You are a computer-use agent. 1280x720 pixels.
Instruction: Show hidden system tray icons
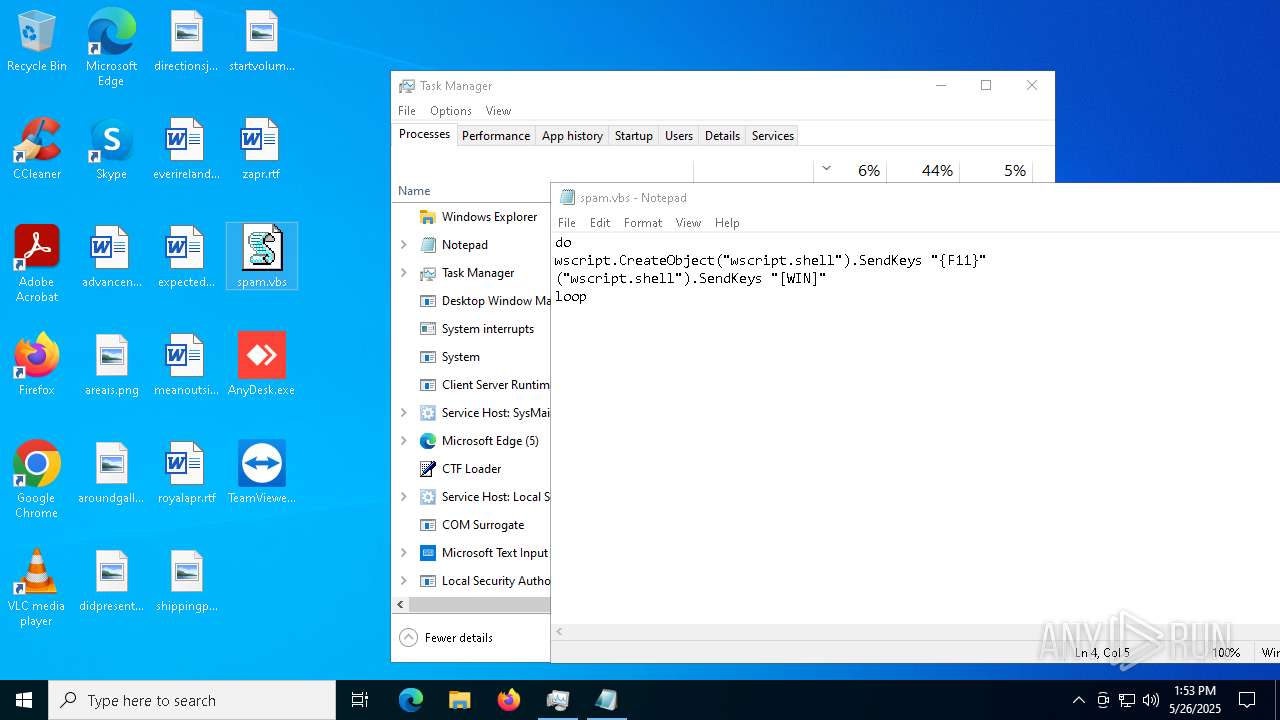click(1078, 700)
